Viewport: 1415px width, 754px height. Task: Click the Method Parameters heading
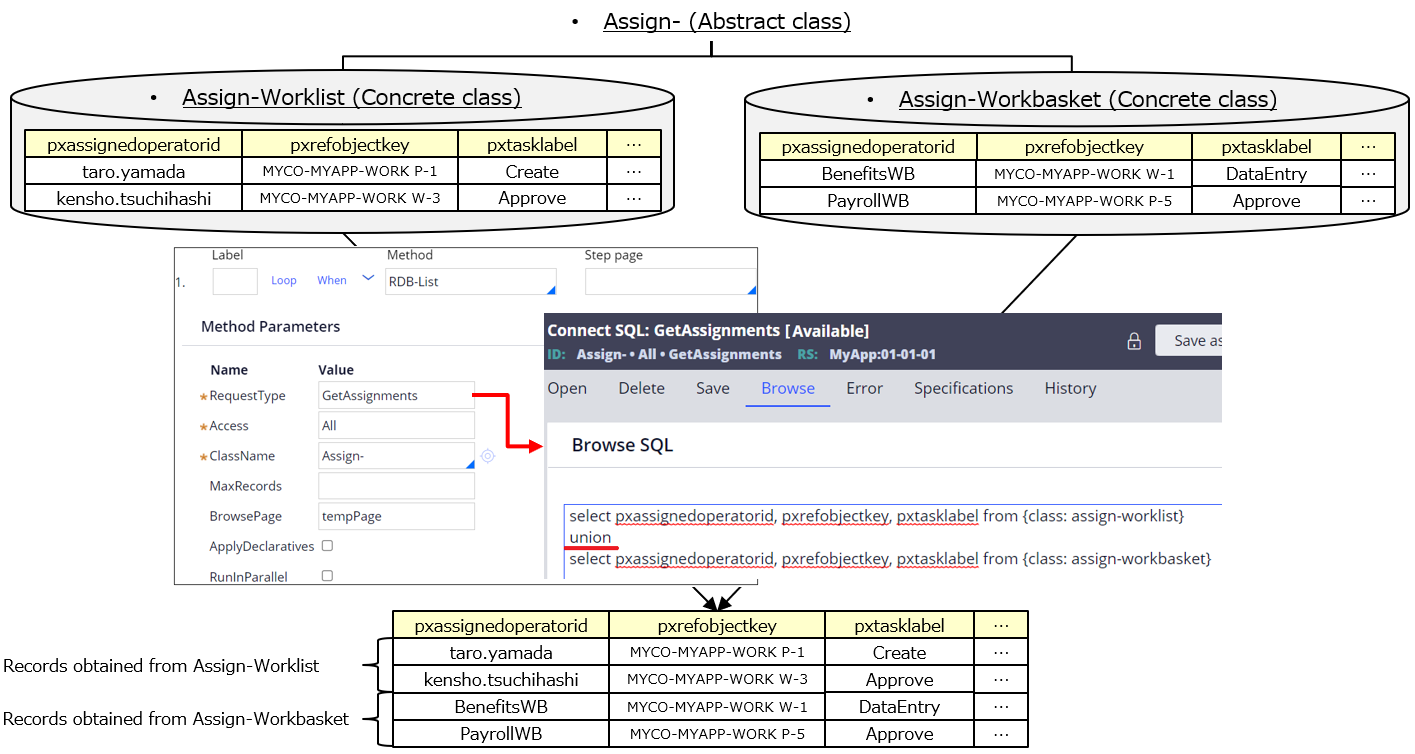(270, 326)
